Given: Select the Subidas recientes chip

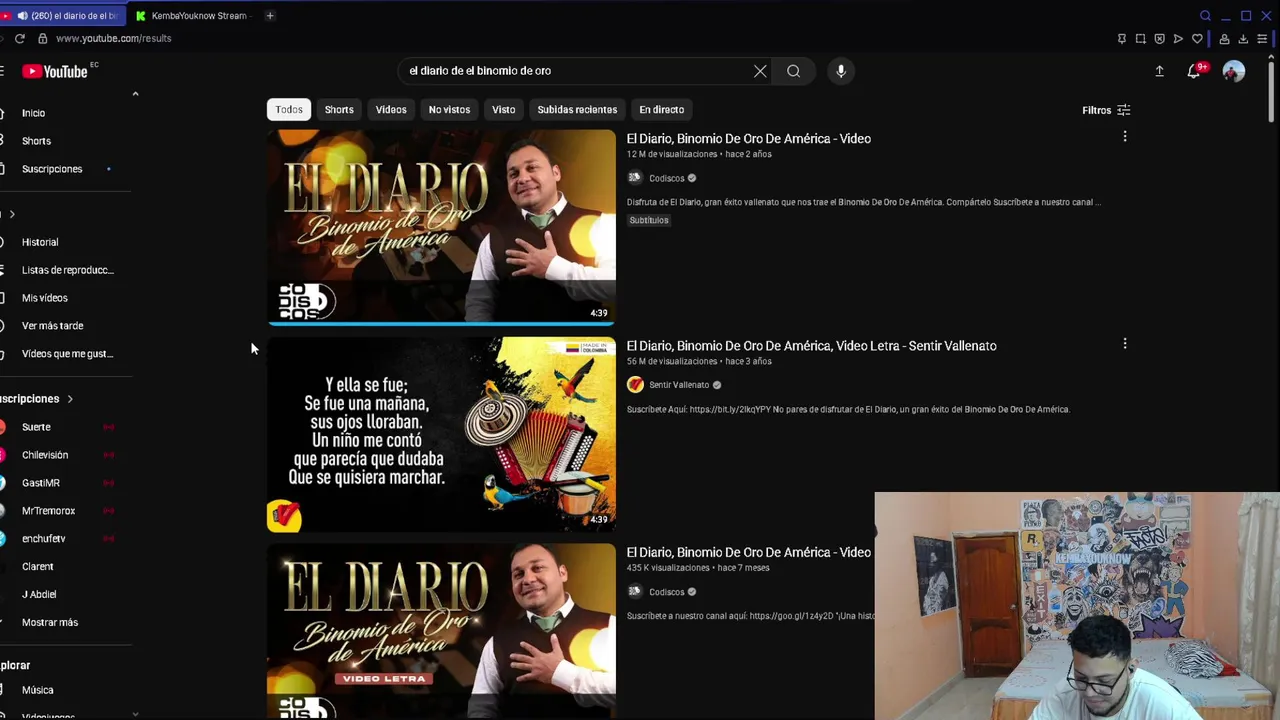Looking at the screenshot, I should (577, 110).
